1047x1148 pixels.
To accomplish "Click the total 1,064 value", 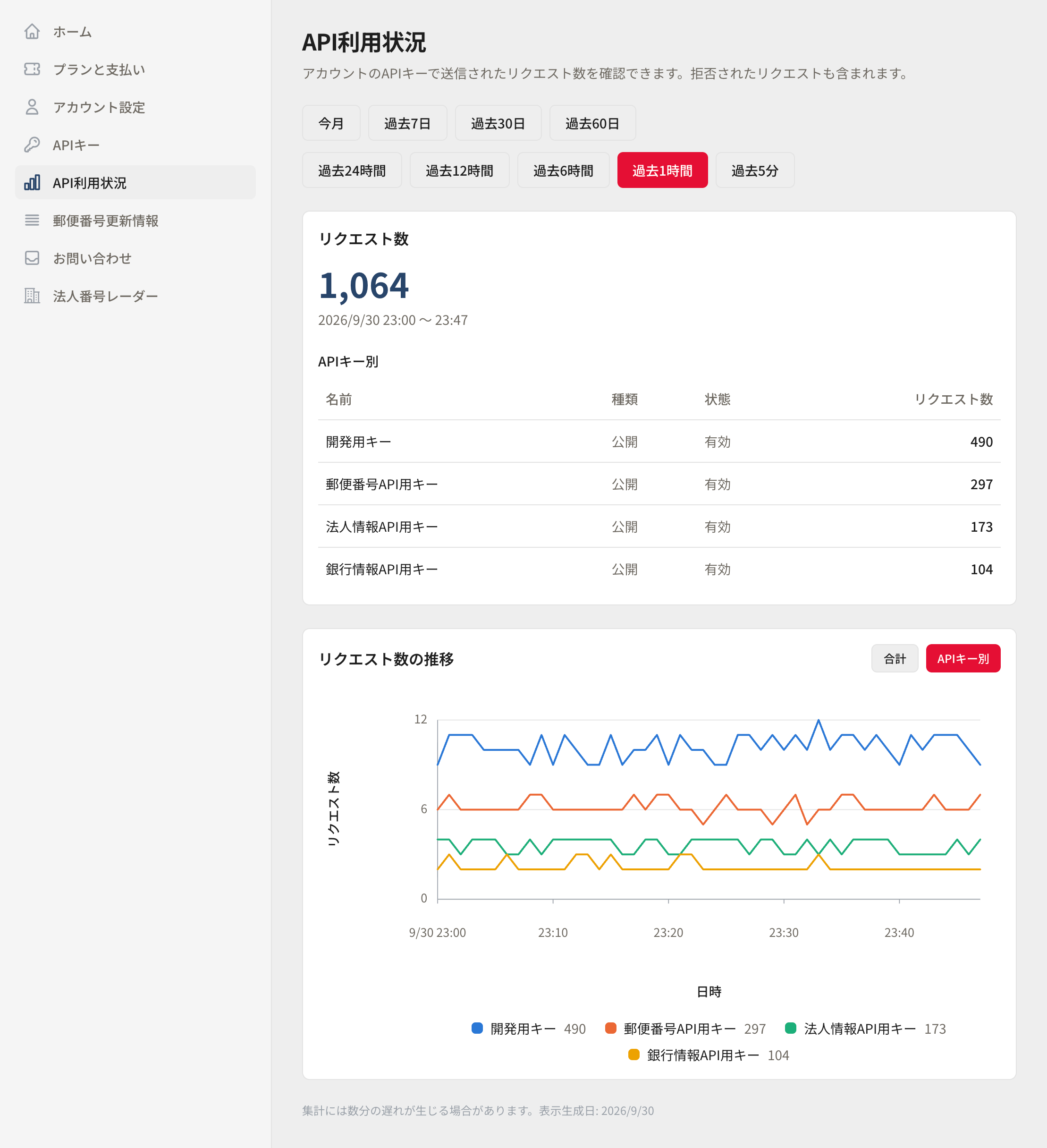I will 363,286.
